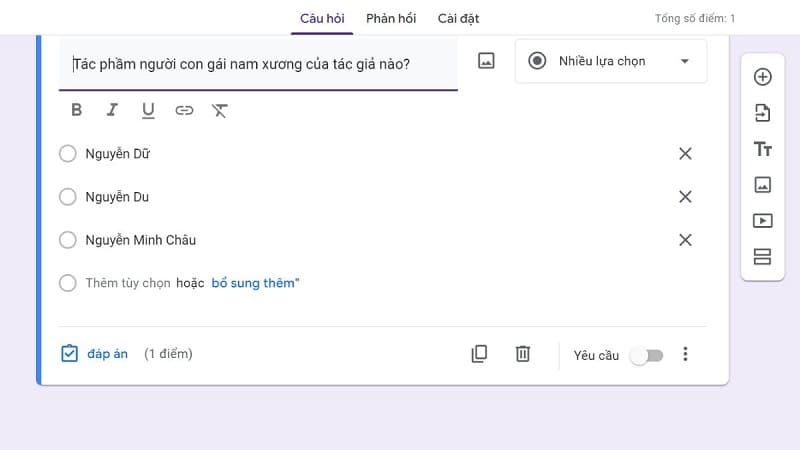Click the (1 điểm) points label

(x=168, y=354)
